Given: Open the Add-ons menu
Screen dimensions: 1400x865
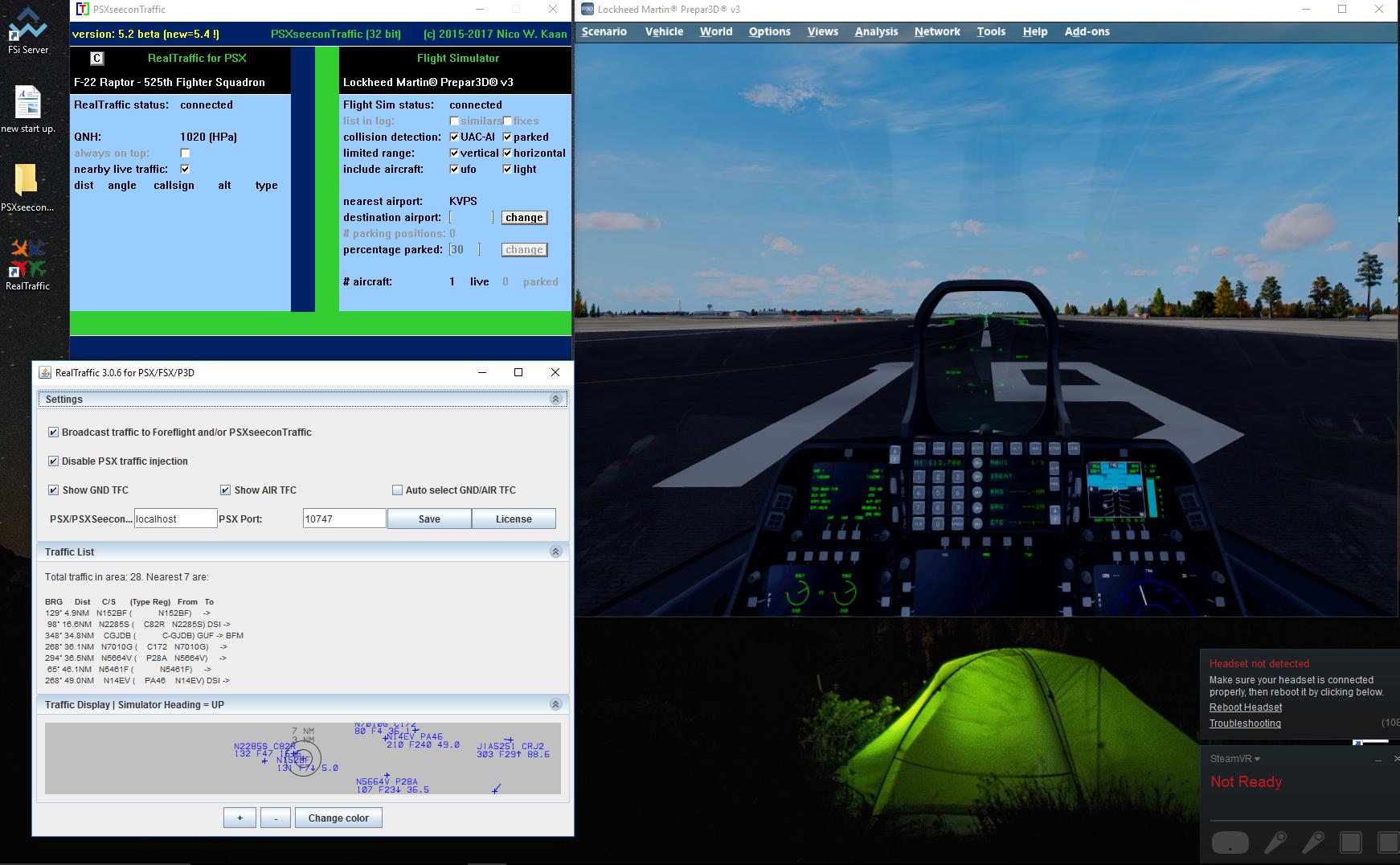Looking at the screenshot, I should pos(1087,31).
